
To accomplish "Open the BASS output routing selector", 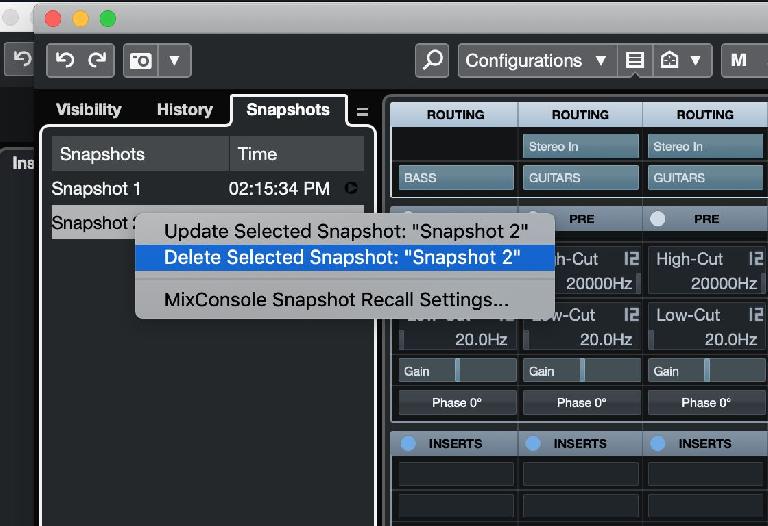I will pos(456,177).
